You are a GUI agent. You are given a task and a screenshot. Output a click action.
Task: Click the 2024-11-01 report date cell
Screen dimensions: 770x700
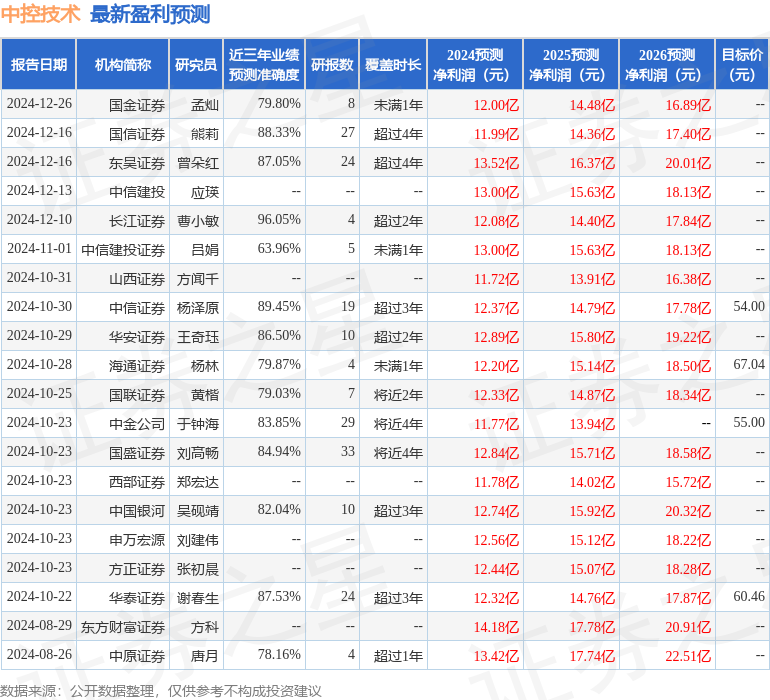click(39, 249)
